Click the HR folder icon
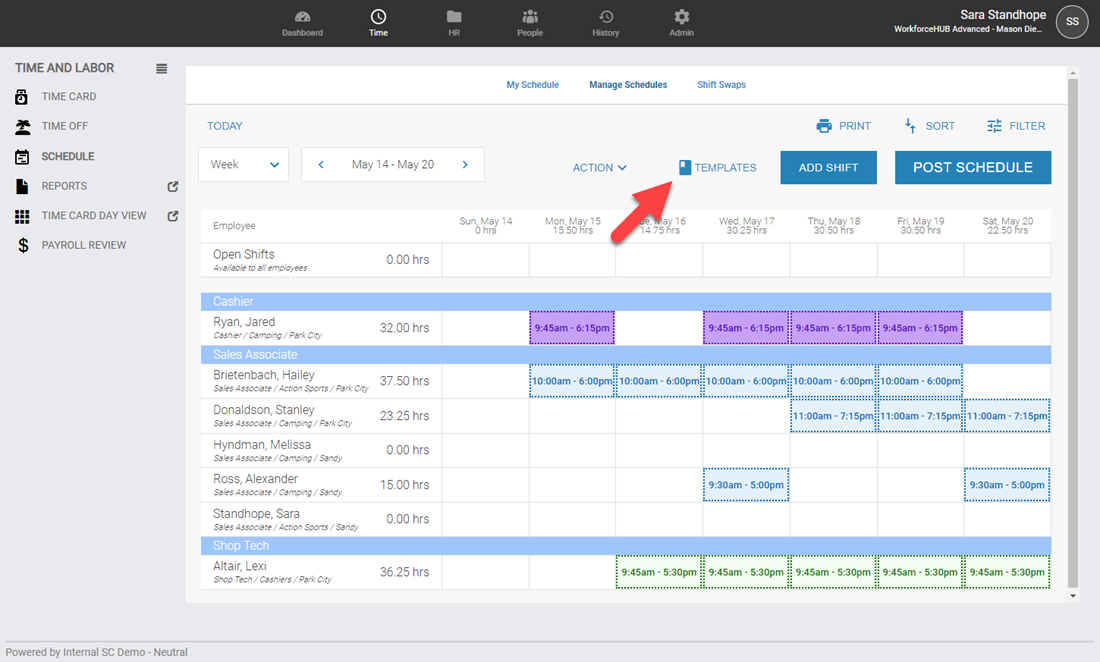Image resolution: width=1100 pixels, height=662 pixels. coord(454,17)
